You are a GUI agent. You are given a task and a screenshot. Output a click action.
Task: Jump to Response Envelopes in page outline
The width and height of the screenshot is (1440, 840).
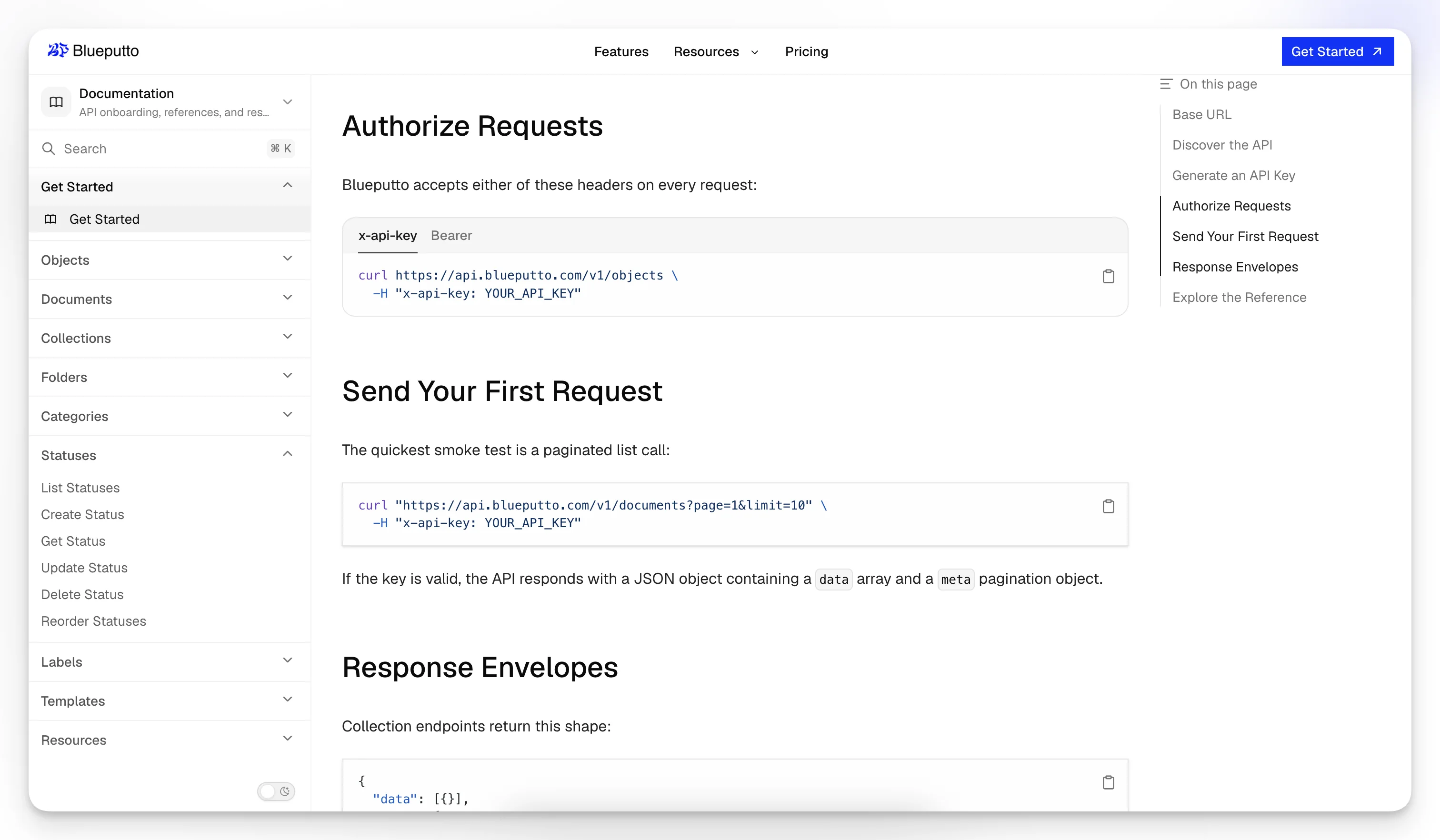[x=1235, y=267]
